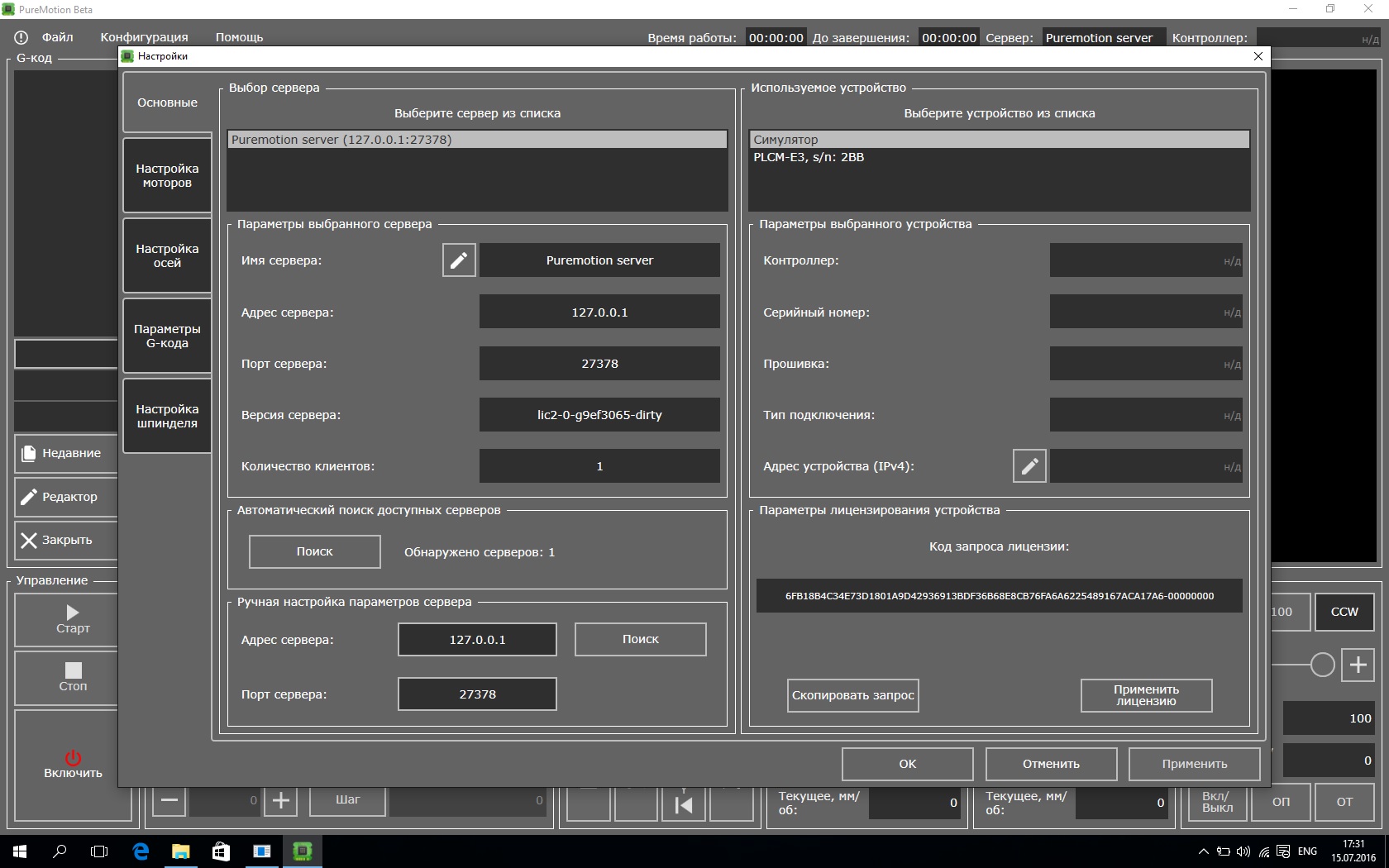The width and height of the screenshot is (1389, 868).
Task: Click the Включить power button
Action: click(74, 765)
